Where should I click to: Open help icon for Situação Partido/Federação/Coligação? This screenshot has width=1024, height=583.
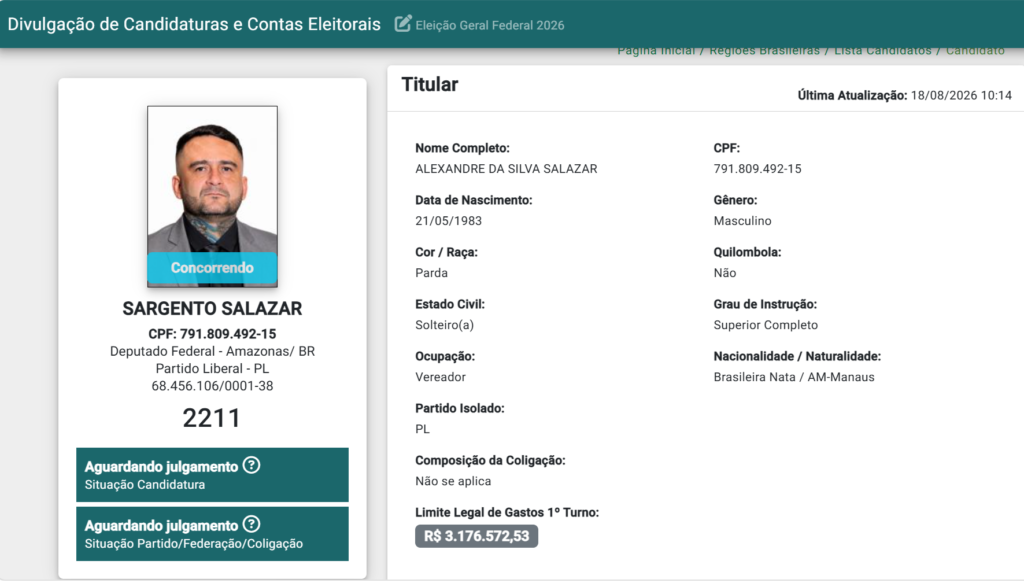point(251,524)
